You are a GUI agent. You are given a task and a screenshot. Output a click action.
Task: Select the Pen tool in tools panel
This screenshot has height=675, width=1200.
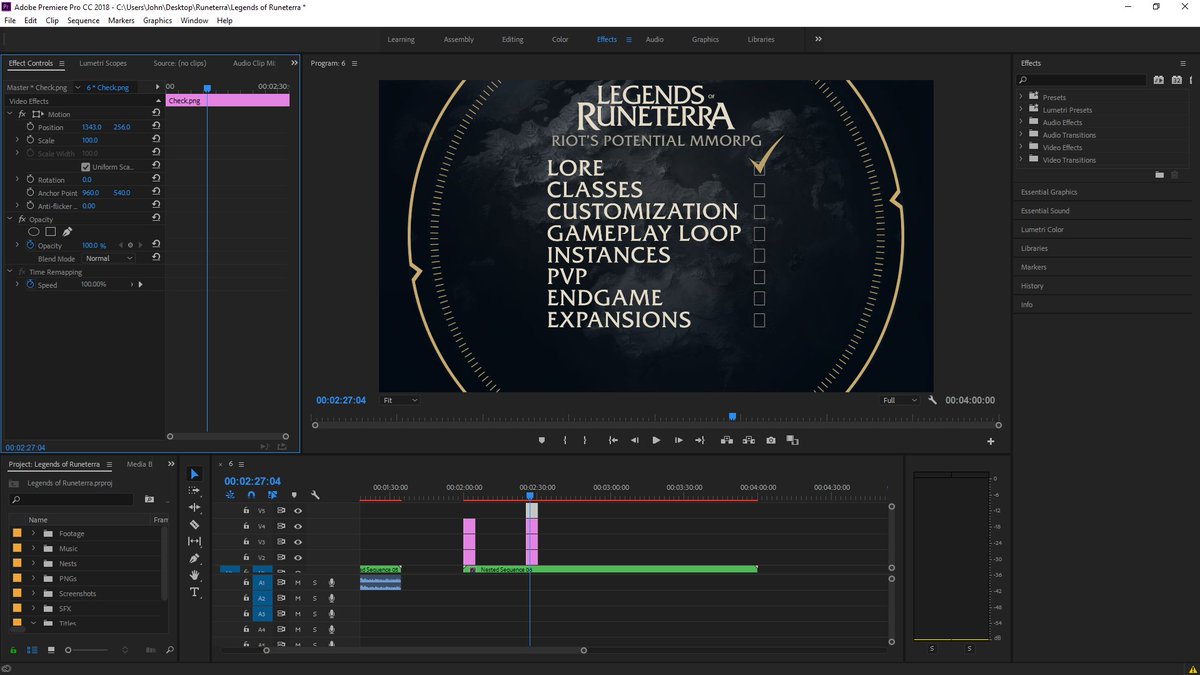point(194,558)
